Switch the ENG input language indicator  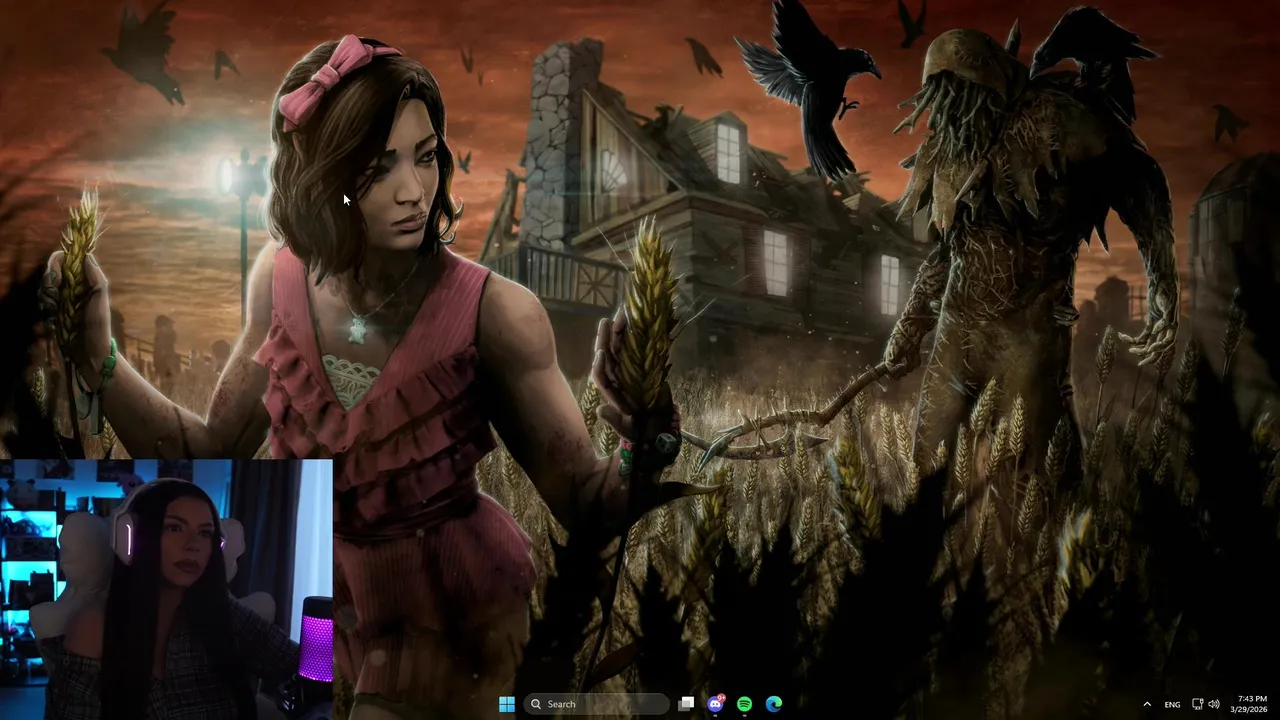pos(1172,704)
